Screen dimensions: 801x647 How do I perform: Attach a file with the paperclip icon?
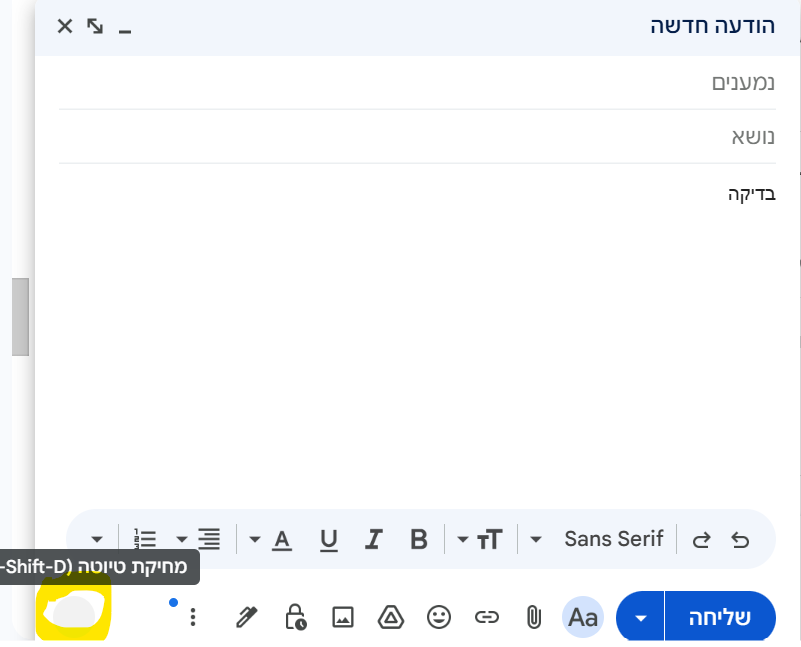[534, 617]
